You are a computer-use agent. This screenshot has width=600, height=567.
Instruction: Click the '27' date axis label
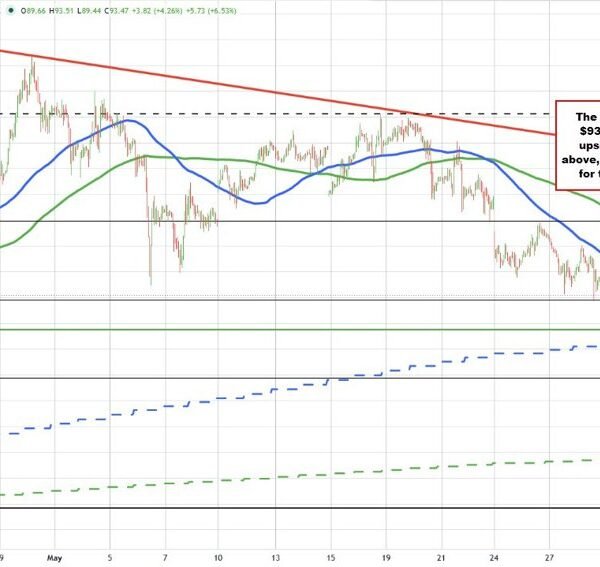549,558
